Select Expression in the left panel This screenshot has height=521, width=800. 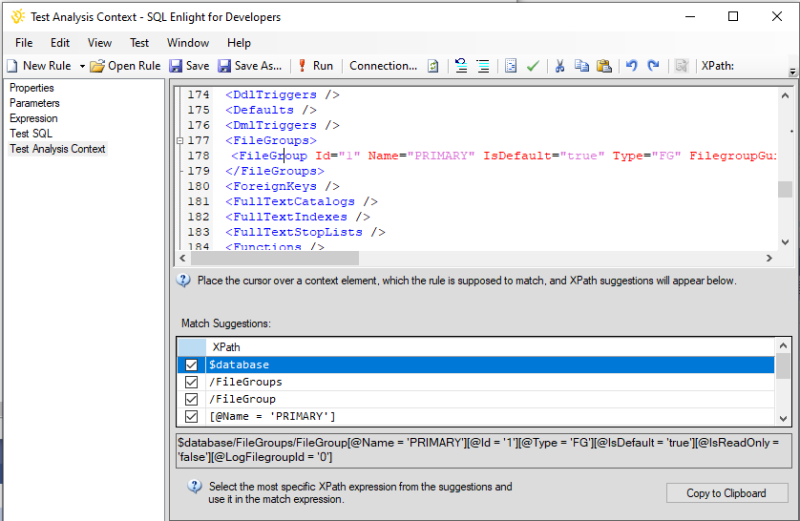coord(34,118)
